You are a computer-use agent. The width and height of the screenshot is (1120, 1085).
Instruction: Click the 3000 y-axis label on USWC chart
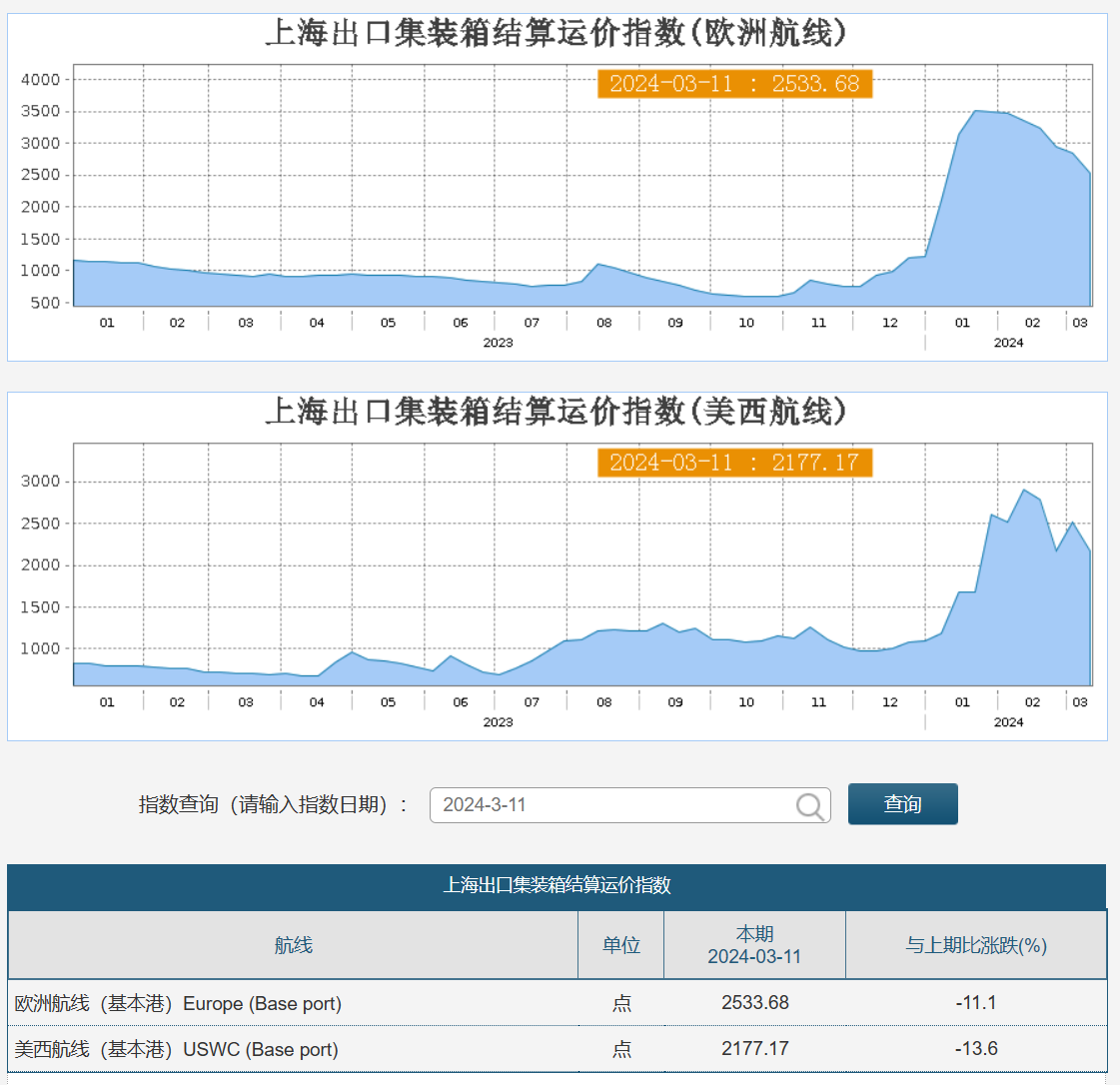pos(40,482)
